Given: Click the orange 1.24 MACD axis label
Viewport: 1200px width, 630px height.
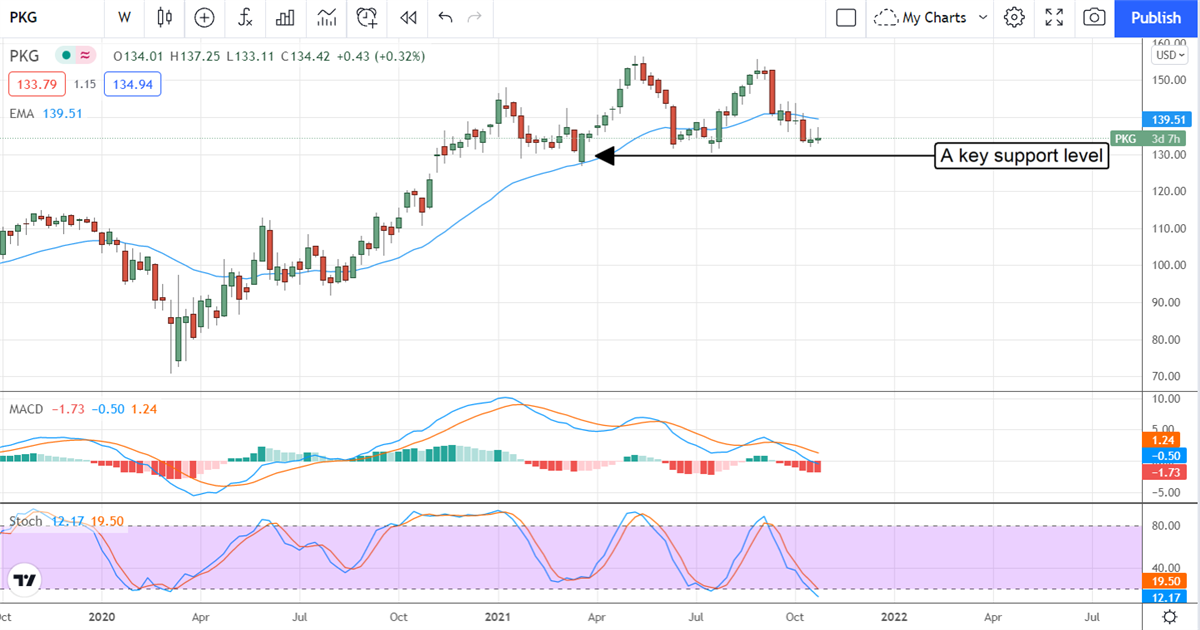Looking at the screenshot, I should tap(1163, 440).
